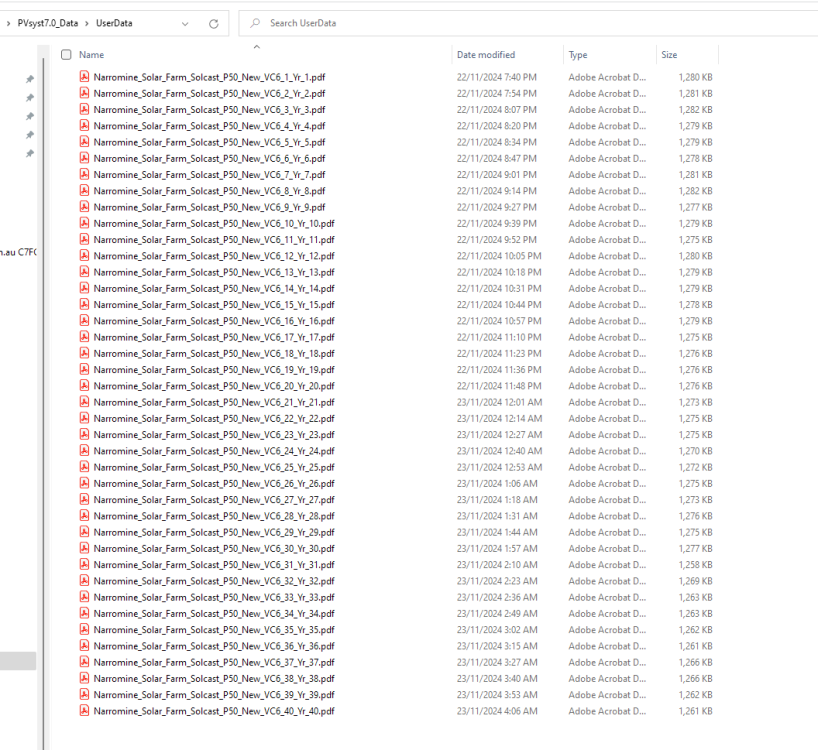The height and width of the screenshot is (750, 818).
Task: Click the magnifier icon in search box
Action: 257,23
